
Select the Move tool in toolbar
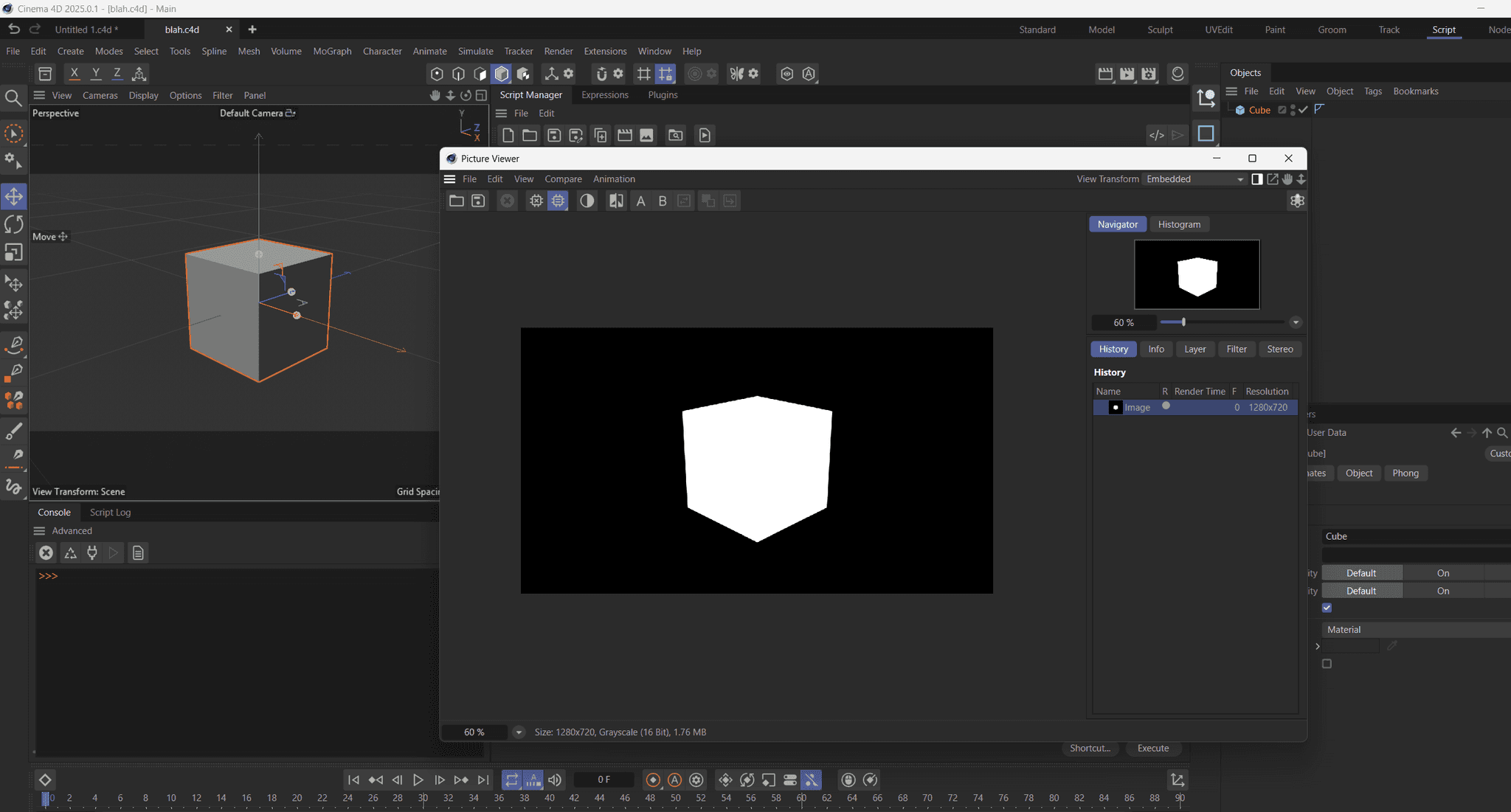tap(14, 195)
